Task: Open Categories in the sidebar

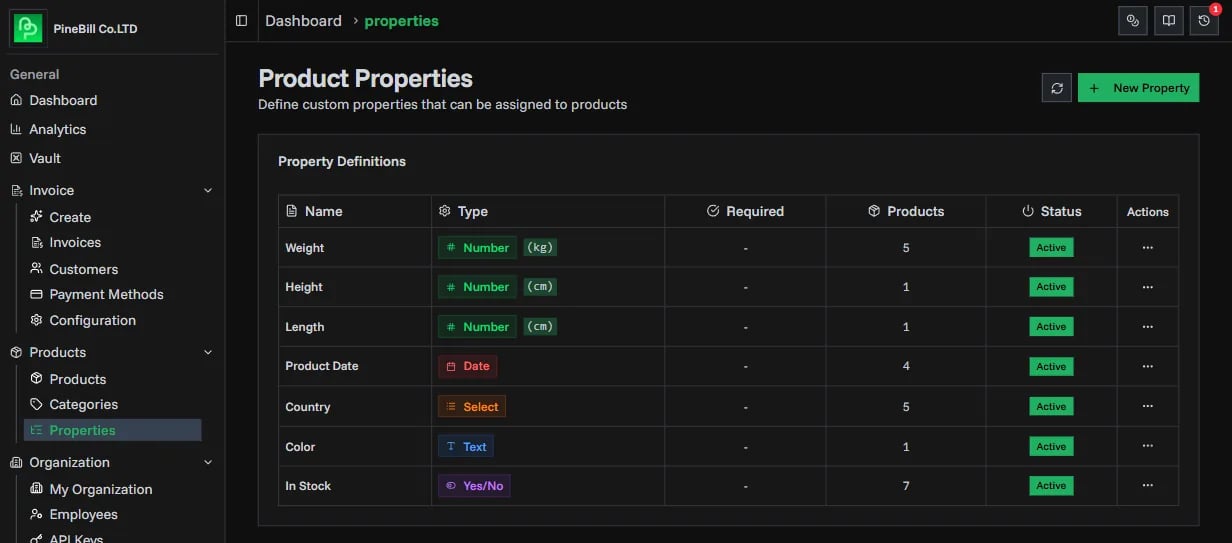Action: pos(83,404)
